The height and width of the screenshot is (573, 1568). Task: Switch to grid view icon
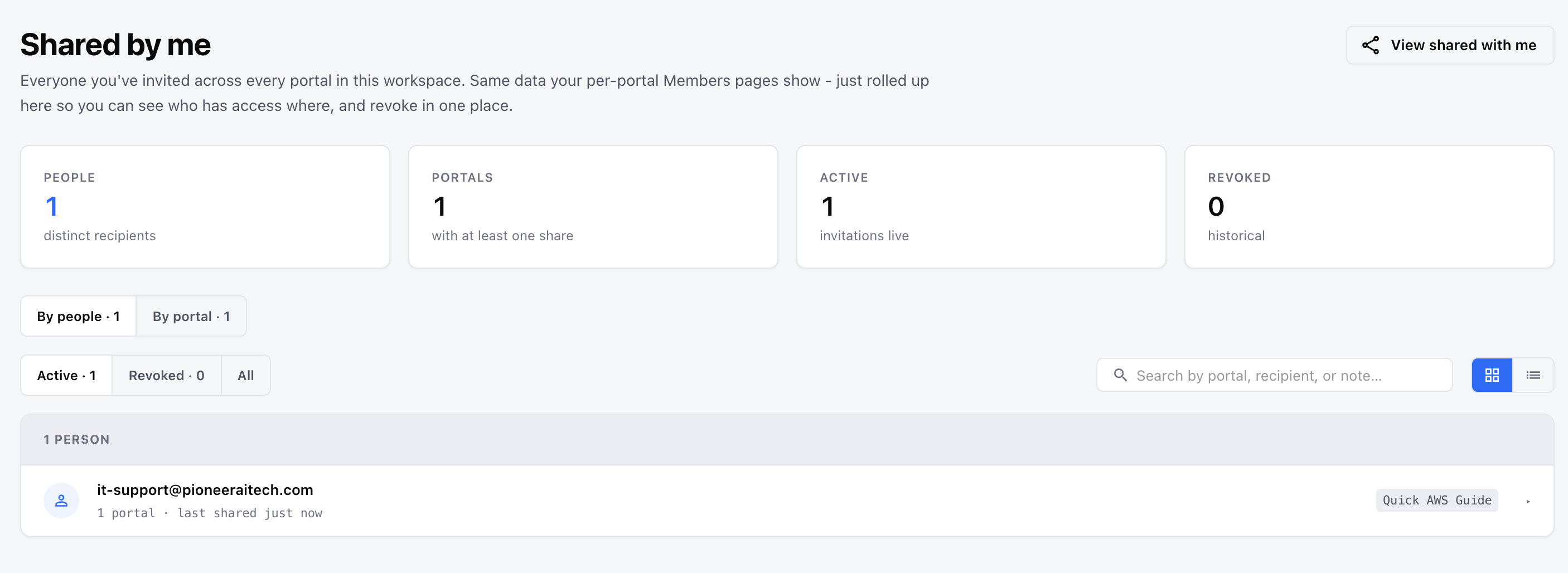pos(1491,375)
